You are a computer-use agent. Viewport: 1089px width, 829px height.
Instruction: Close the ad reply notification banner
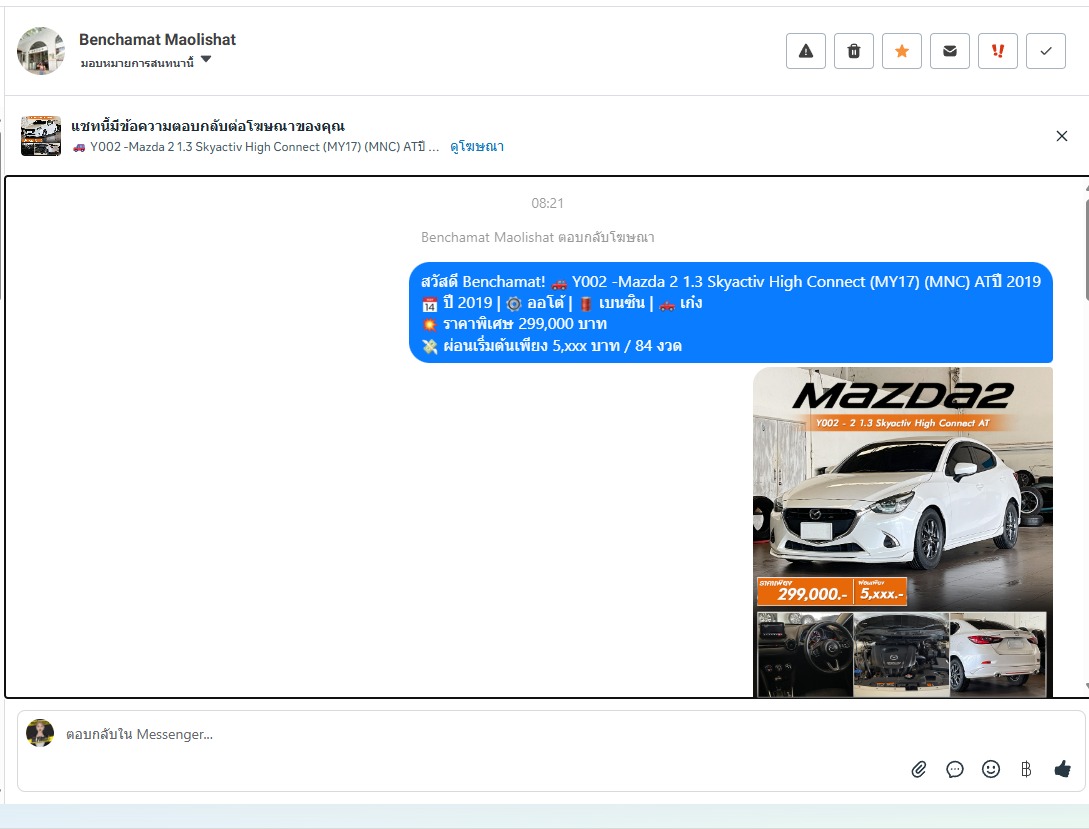point(1061,136)
